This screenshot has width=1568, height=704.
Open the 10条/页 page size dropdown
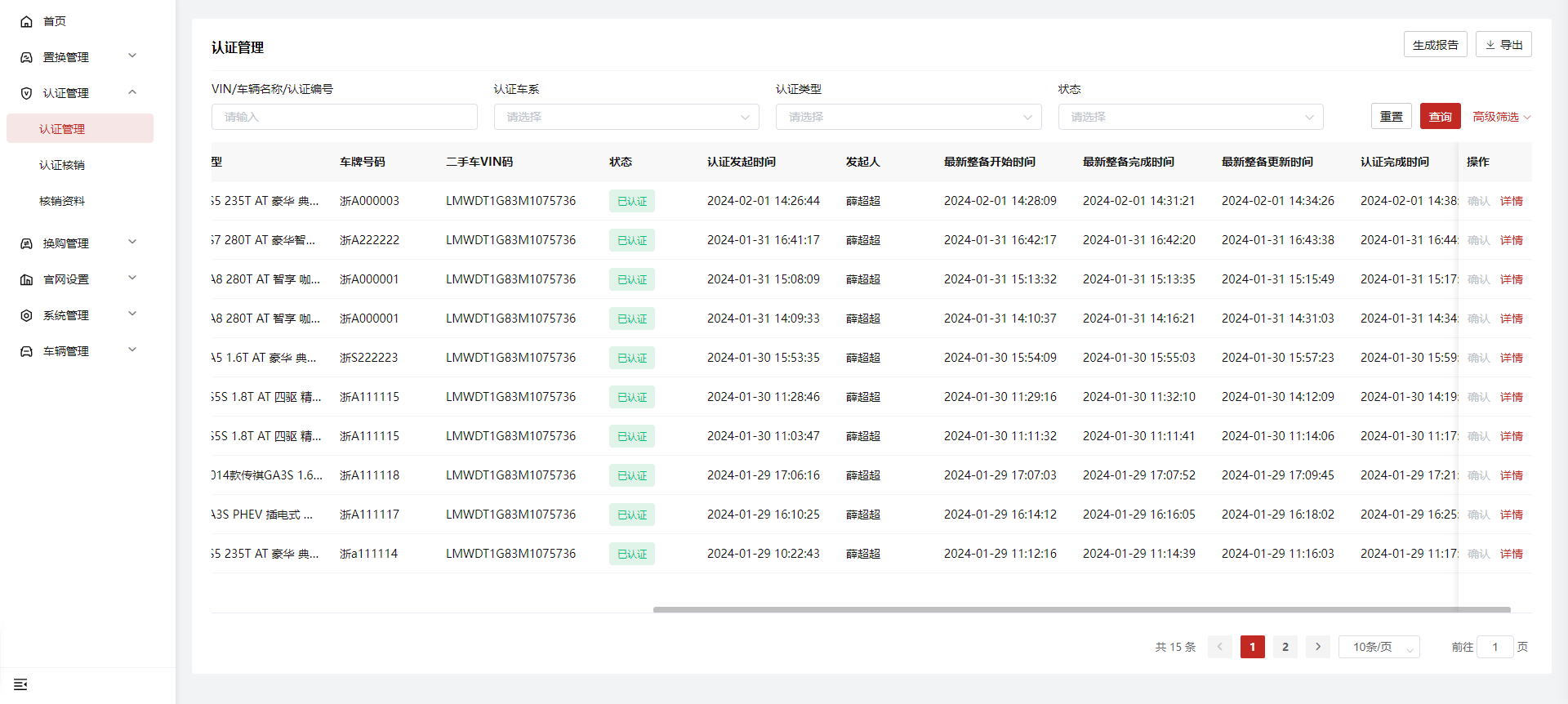(x=1379, y=647)
